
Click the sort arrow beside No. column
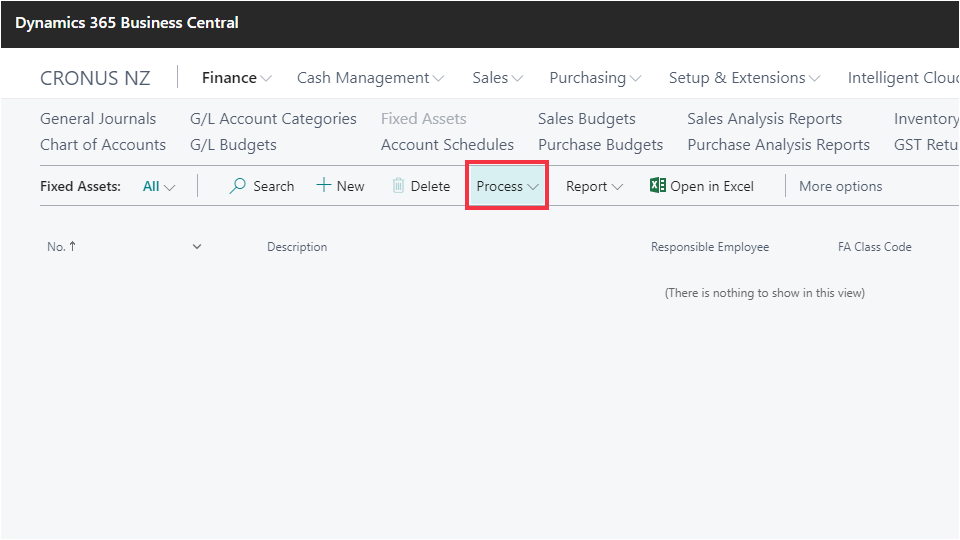point(72,246)
